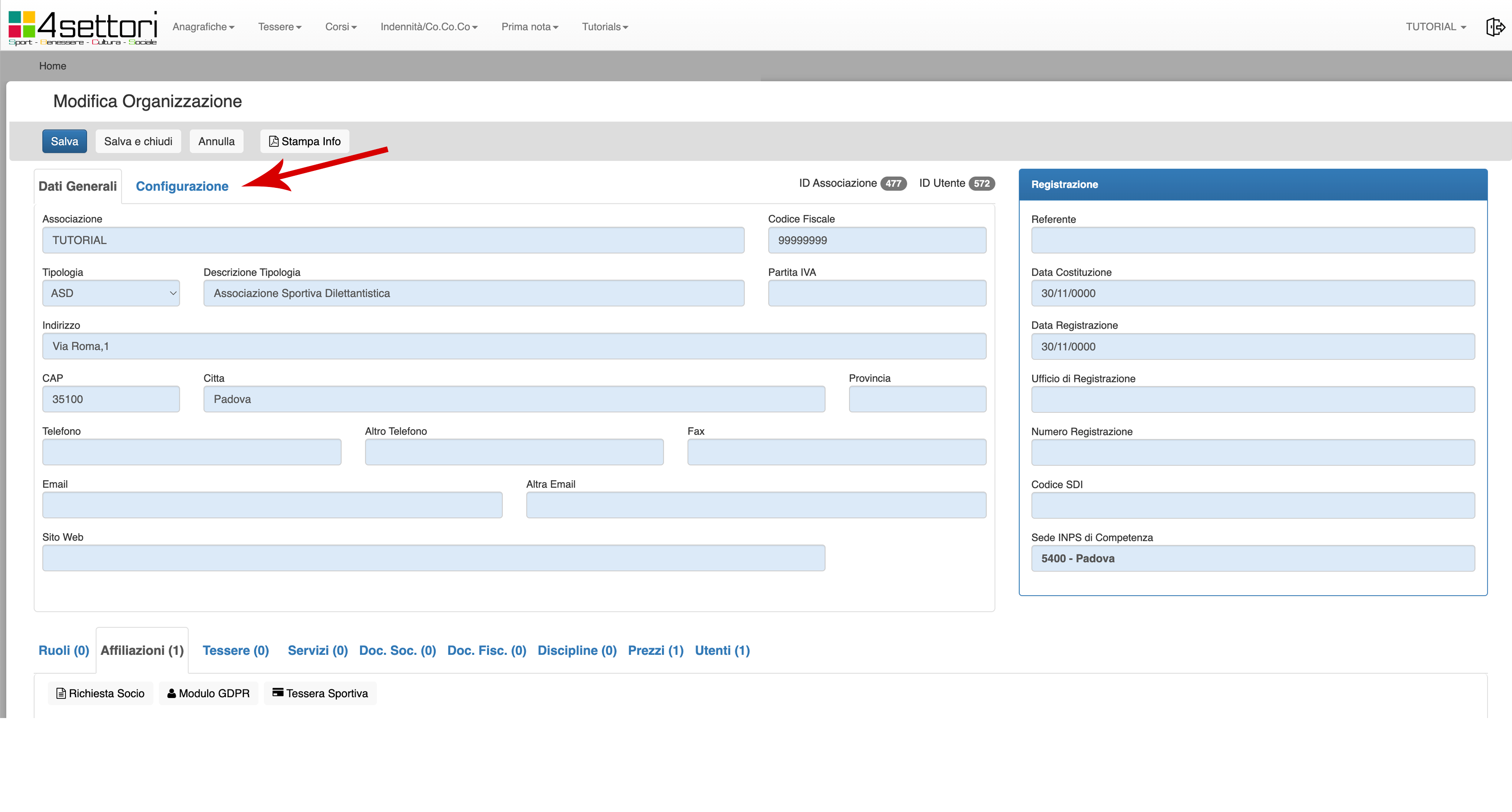Click the Modulo GDPR button
The width and height of the screenshot is (1512, 812).
pos(208,694)
